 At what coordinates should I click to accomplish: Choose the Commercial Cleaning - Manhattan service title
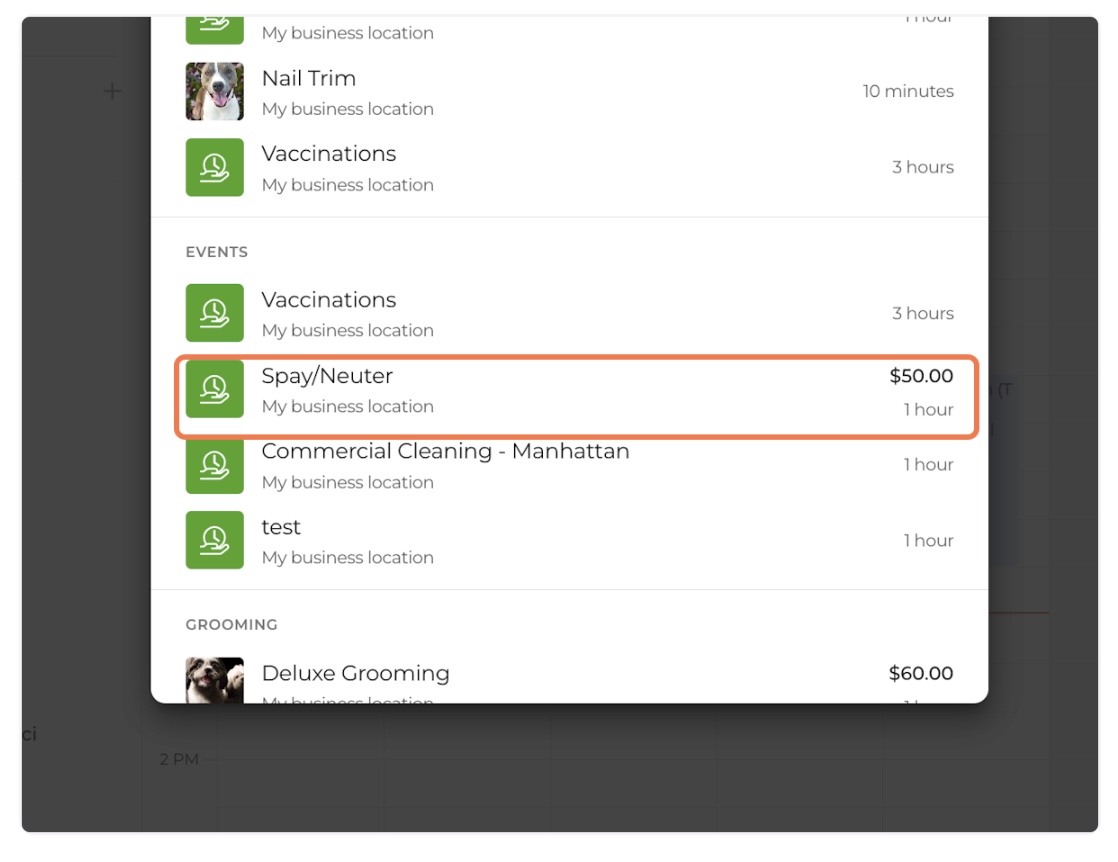click(445, 451)
